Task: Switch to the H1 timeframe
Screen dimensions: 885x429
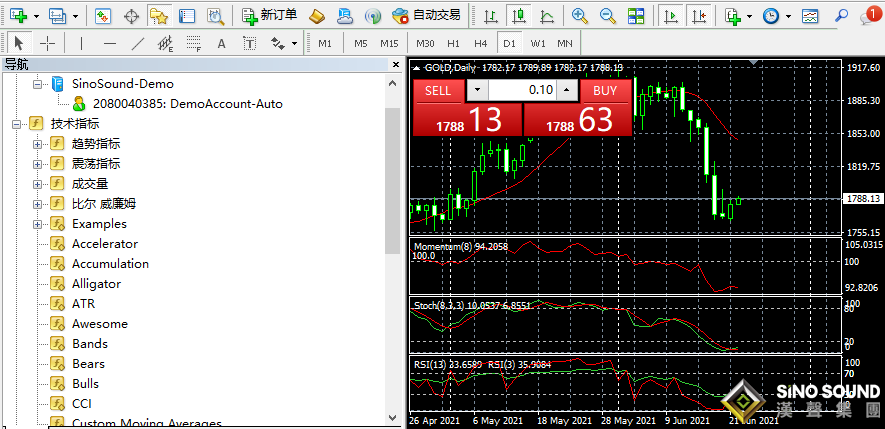Action: [x=453, y=43]
